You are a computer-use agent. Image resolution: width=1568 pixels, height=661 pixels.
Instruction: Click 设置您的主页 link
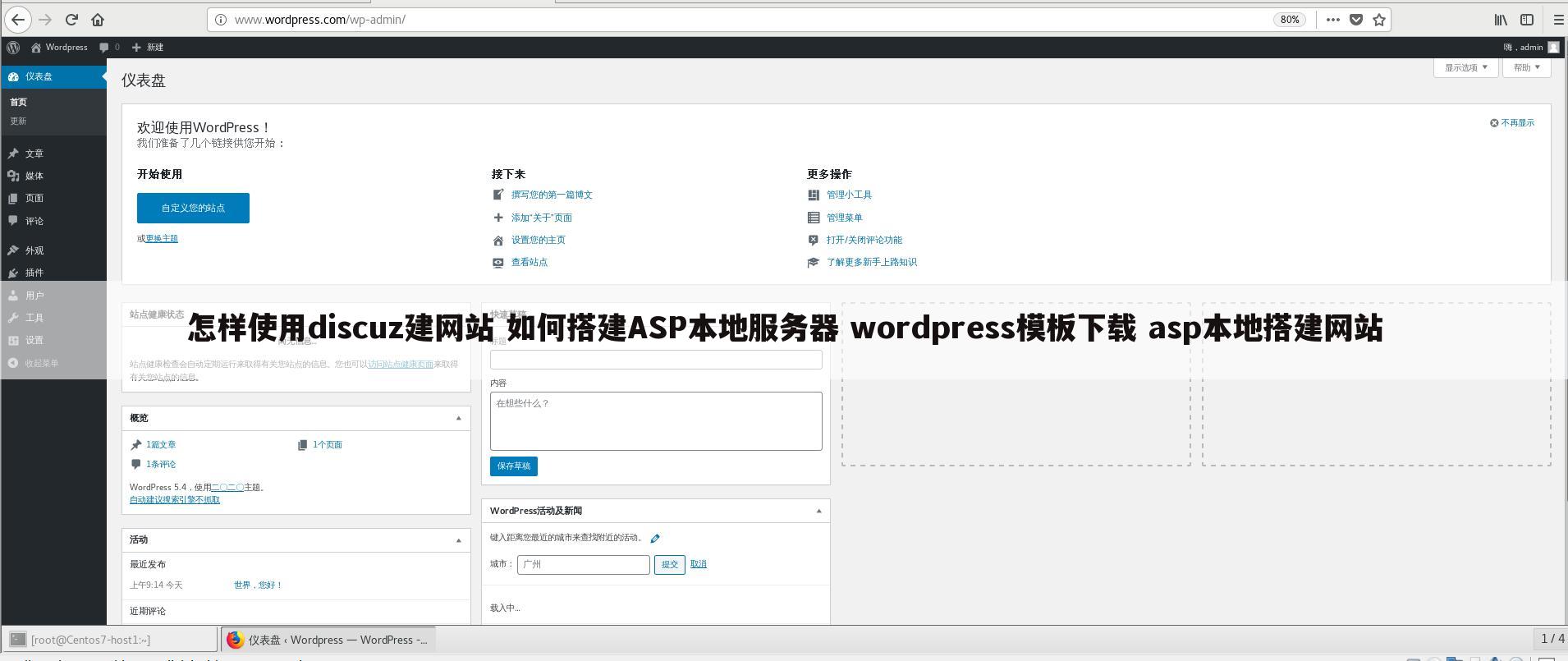coord(539,240)
